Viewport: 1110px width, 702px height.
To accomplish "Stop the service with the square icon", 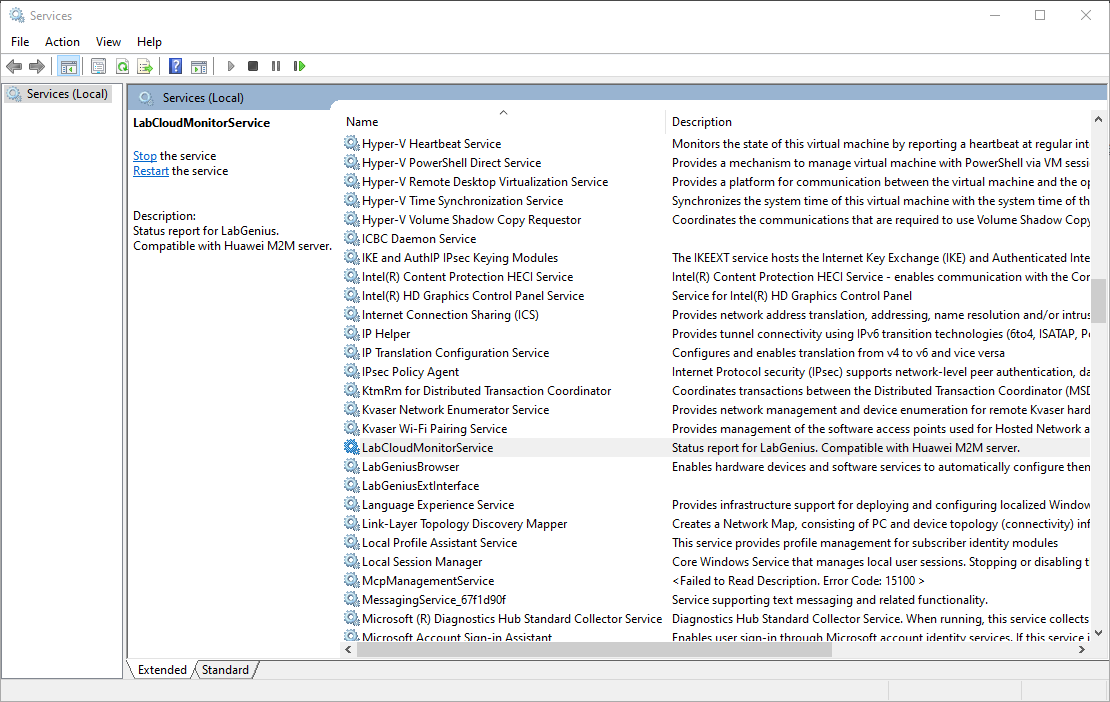I will click(x=253, y=66).
